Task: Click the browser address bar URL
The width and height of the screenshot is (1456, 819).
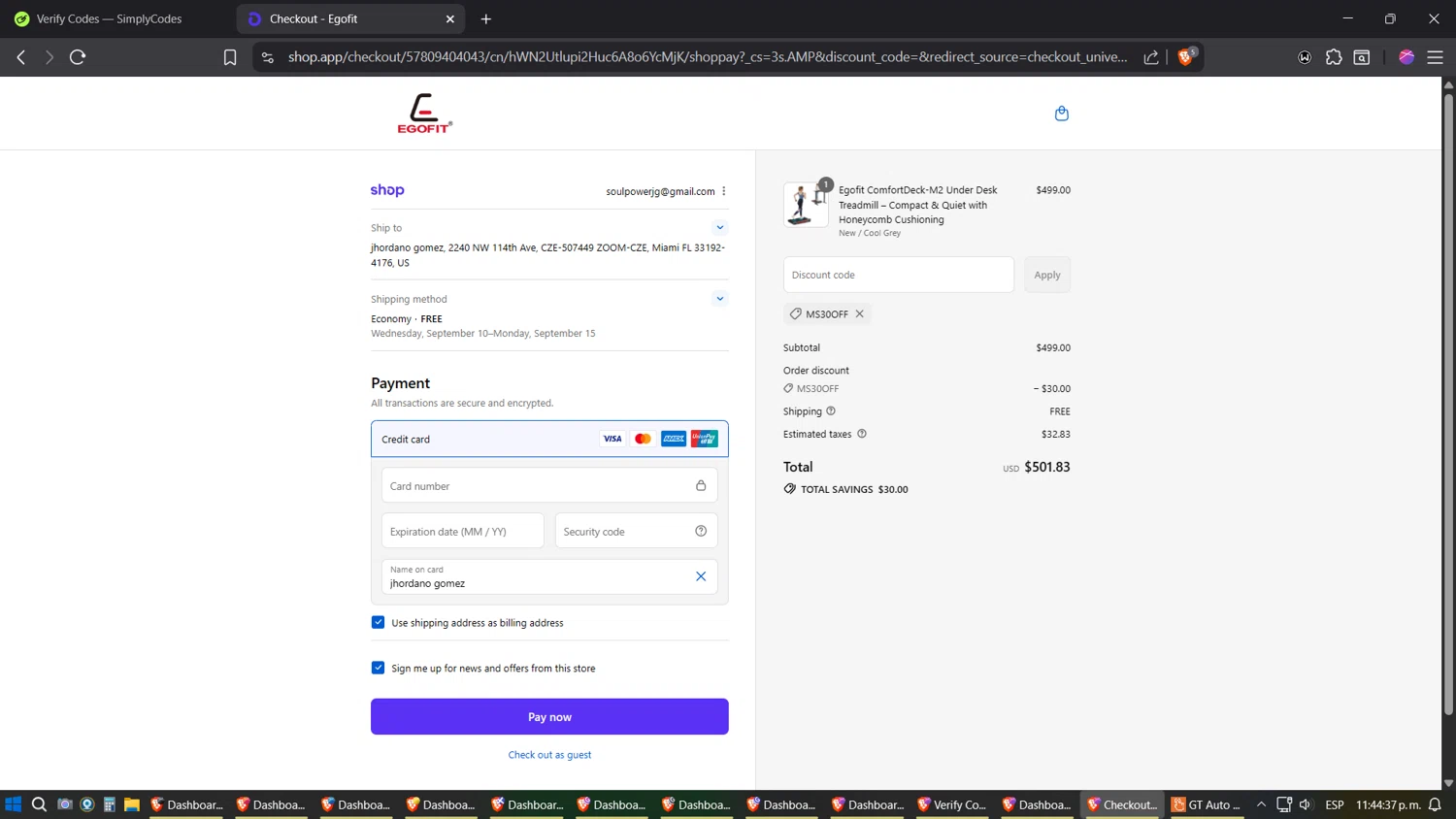Action: click(708, 57)
